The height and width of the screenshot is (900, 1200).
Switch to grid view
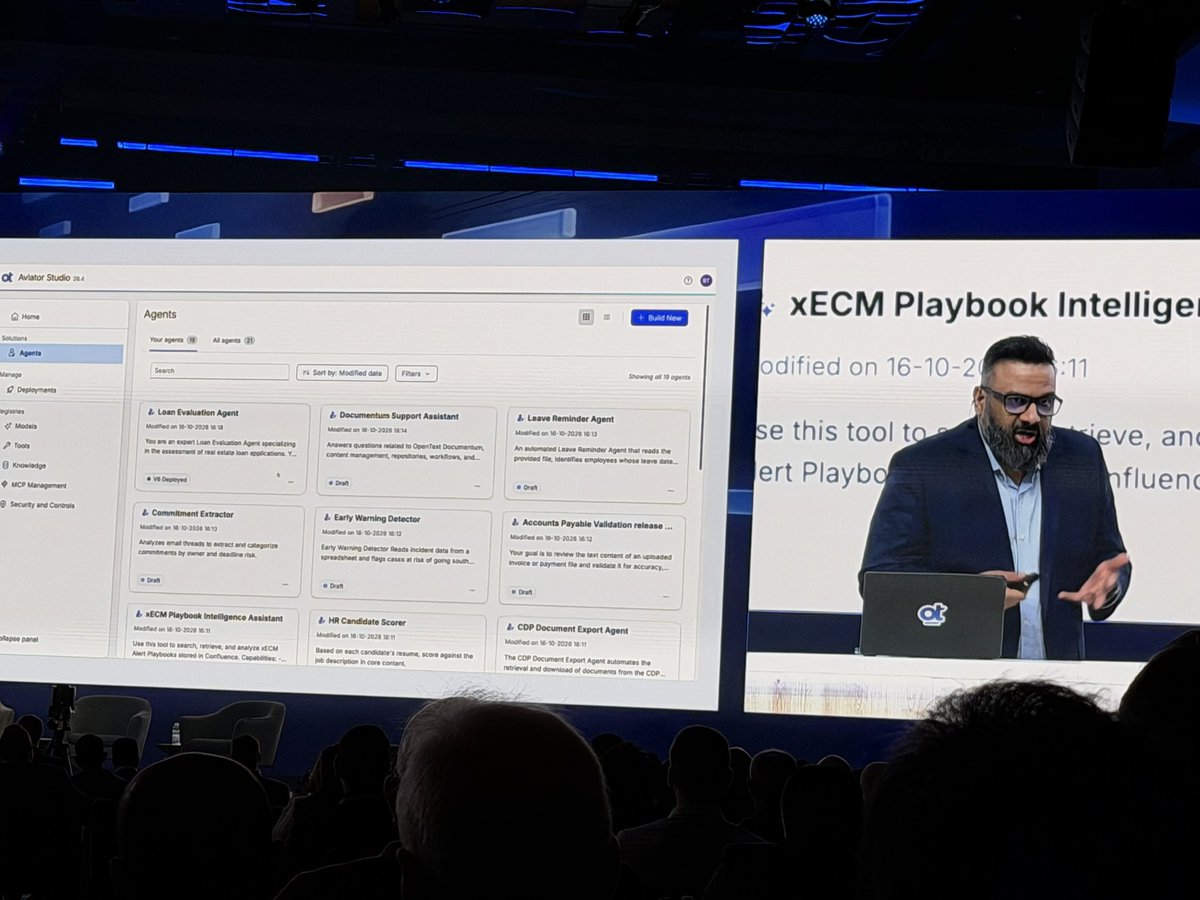[586, 317]
